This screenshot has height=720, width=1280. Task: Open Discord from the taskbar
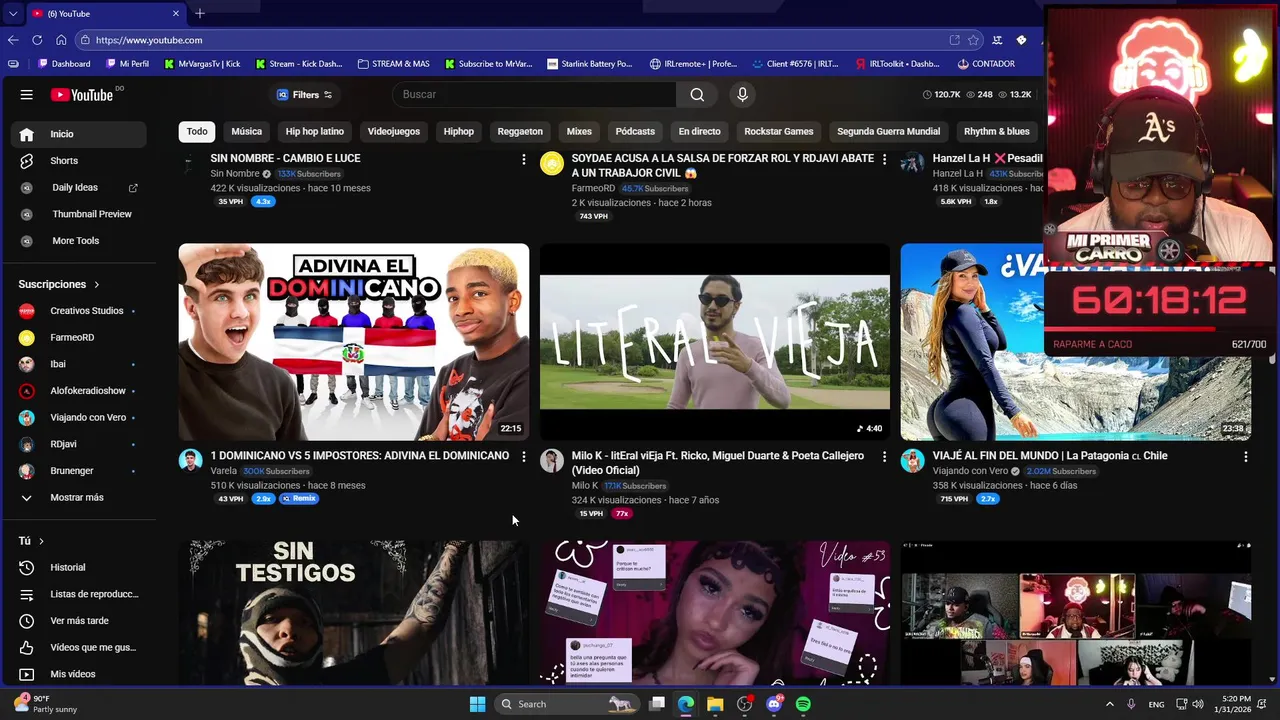pos(774,704)
